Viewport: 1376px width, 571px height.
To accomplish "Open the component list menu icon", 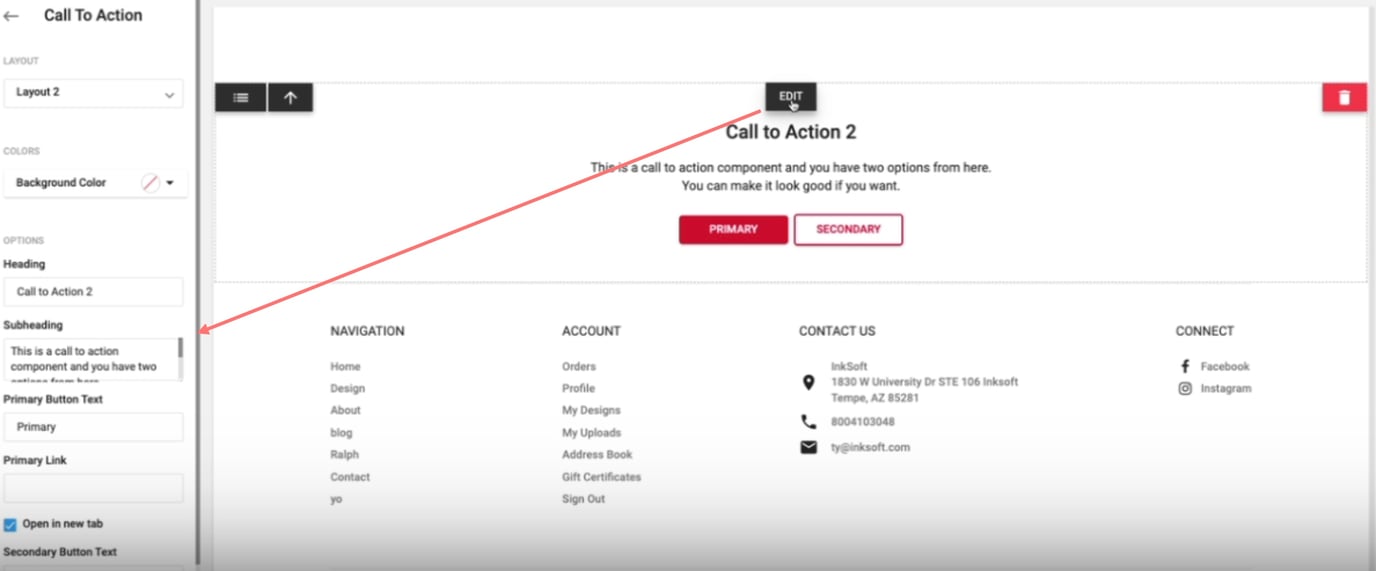I will [240, 97].
